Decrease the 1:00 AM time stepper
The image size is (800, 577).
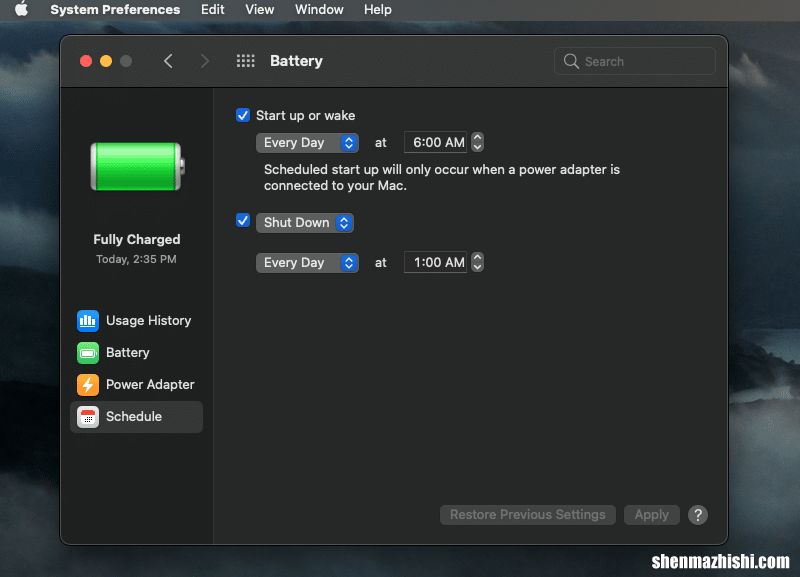click(x=477, y=267)
